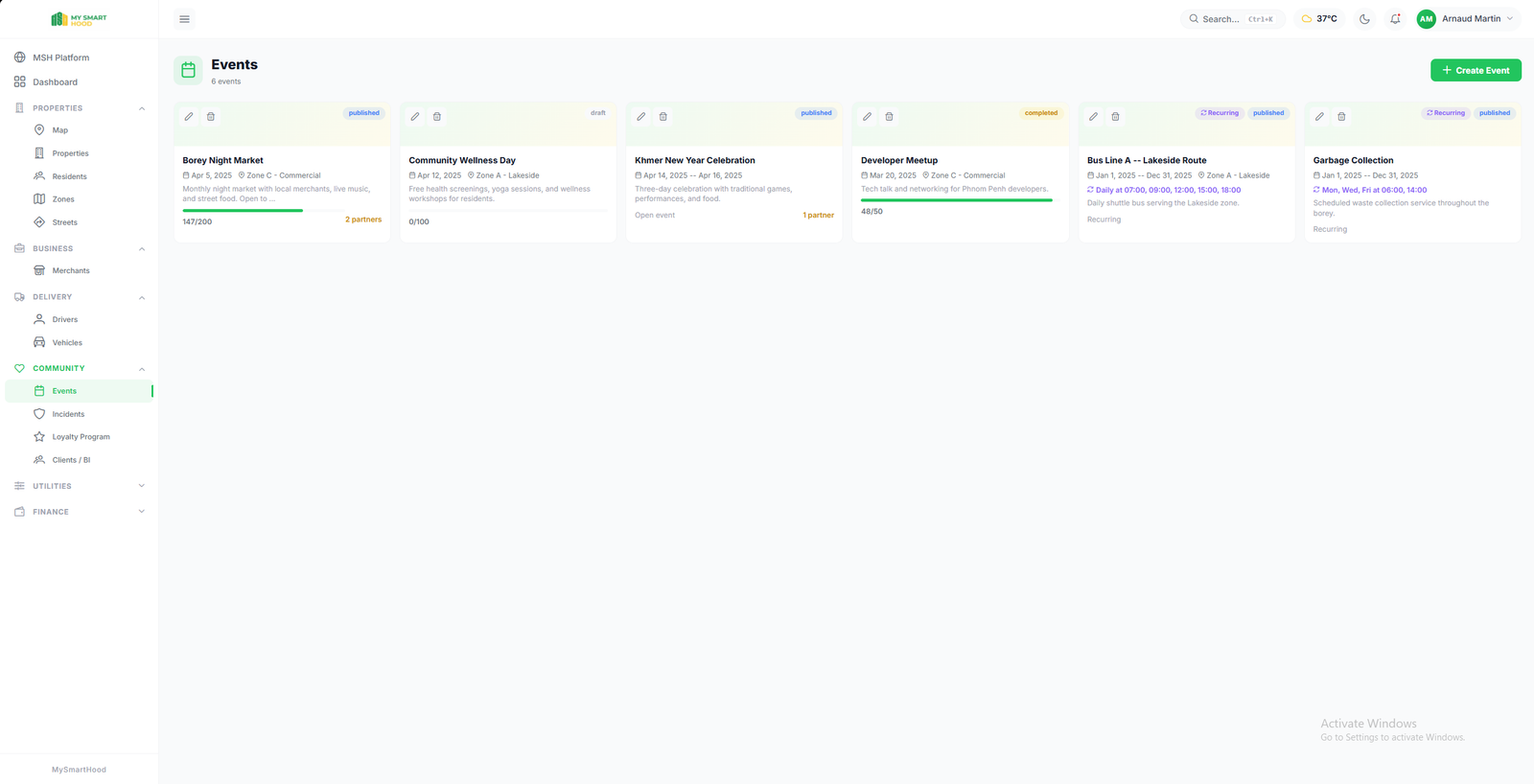The image size is (1534, 784).
Task: Open the Arnaud Martin account dropdown
Action: coord(1469,19)
